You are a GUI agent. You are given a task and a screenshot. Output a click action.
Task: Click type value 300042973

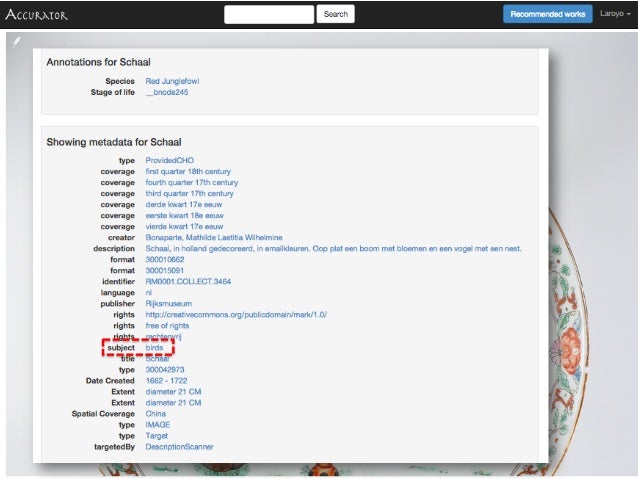[165, 370]
